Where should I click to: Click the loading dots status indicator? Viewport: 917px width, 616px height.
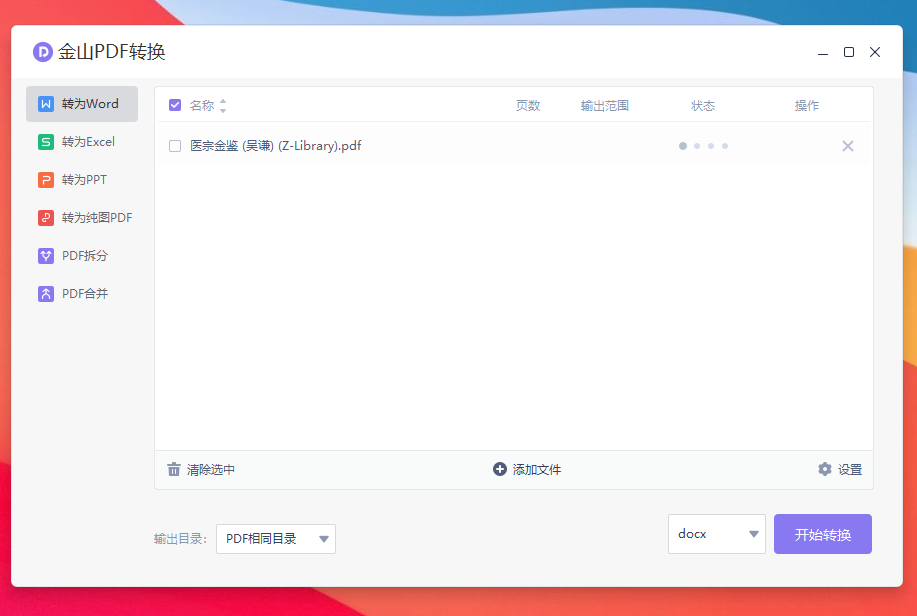[x=704, y=146]
